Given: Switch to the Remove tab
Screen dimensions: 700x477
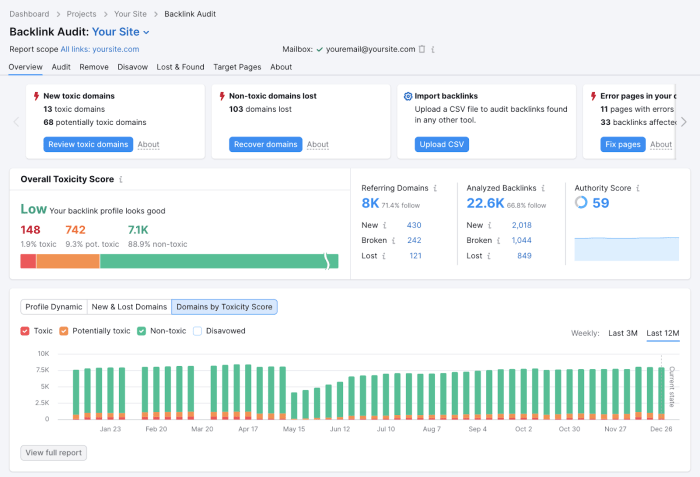Looking at the screenshot, I should [x=94, y=67].
